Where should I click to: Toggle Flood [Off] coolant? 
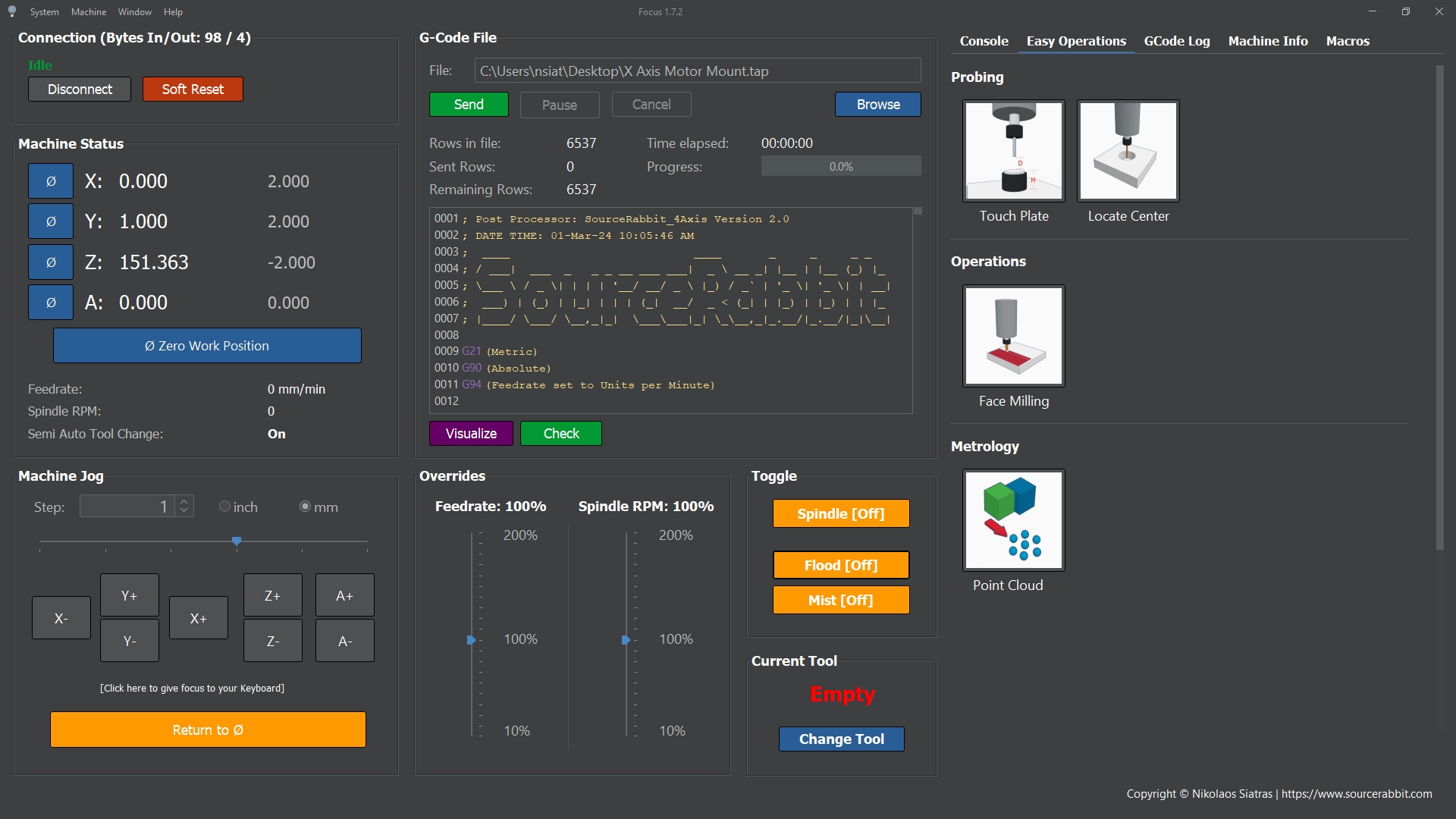[840, 565]
